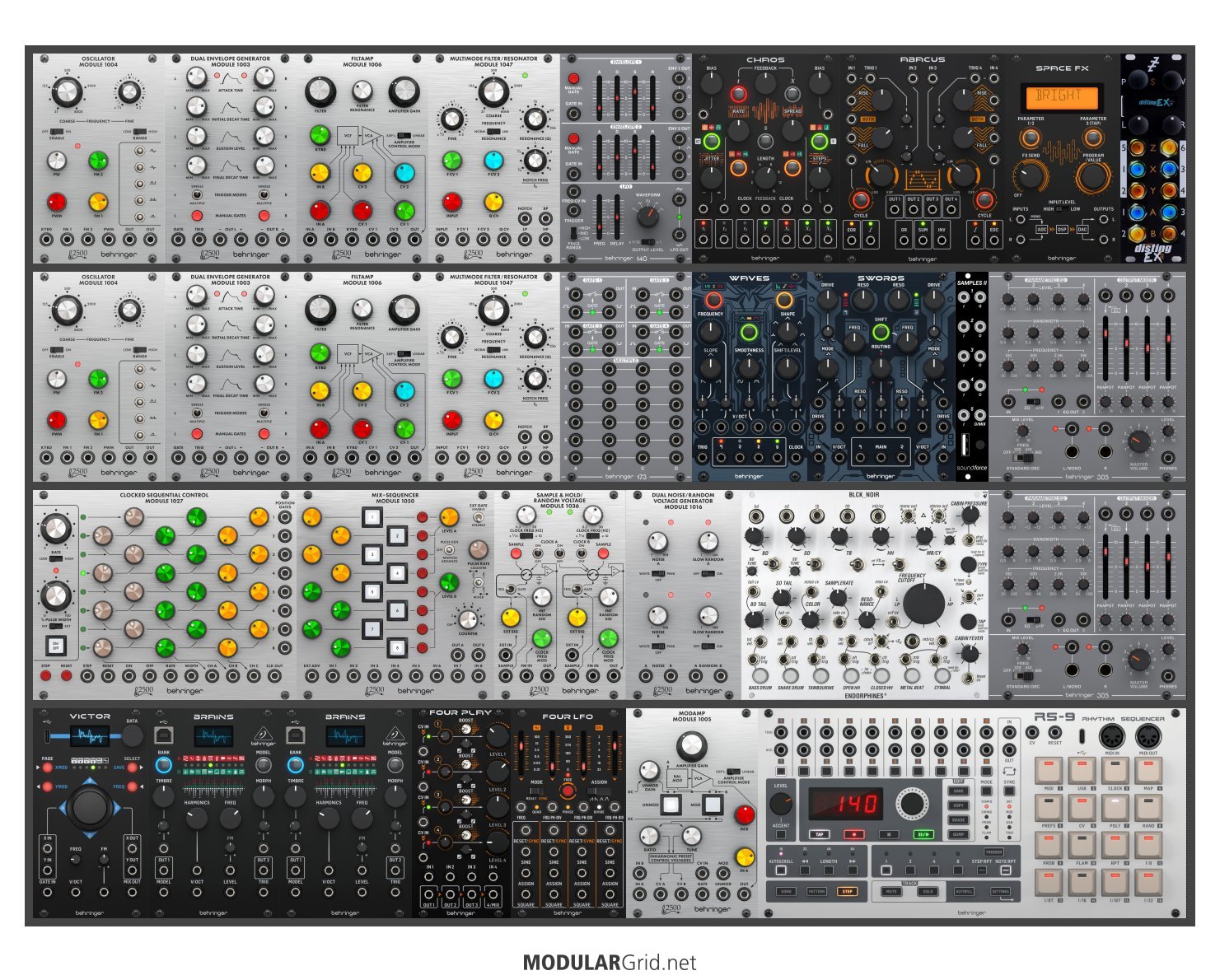The image size is (1220, 980).
Task: Click the DATA knob on Victor
Action: coord(133,736)
